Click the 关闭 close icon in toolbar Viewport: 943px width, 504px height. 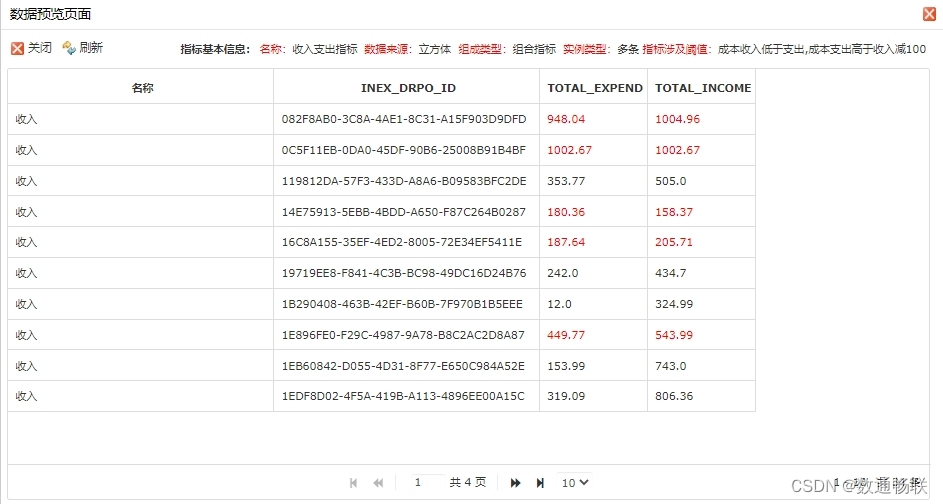coord(17,48)
